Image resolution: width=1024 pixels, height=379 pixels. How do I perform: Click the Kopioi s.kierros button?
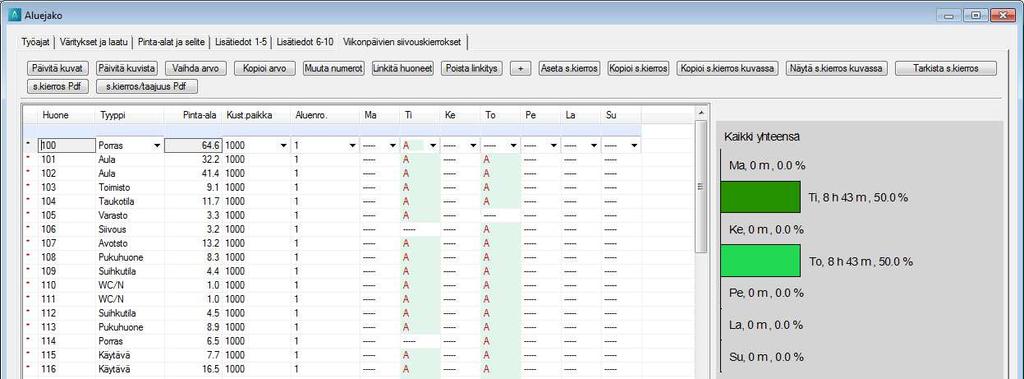pos(639,69)
